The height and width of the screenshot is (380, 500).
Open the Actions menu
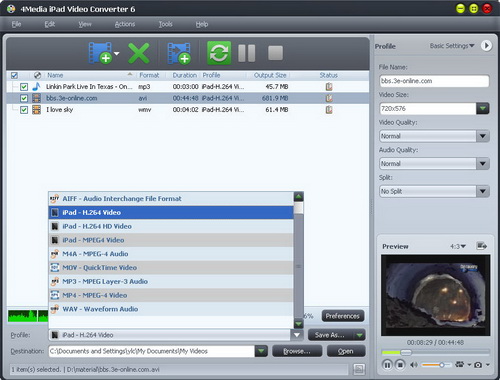[125, 24]
